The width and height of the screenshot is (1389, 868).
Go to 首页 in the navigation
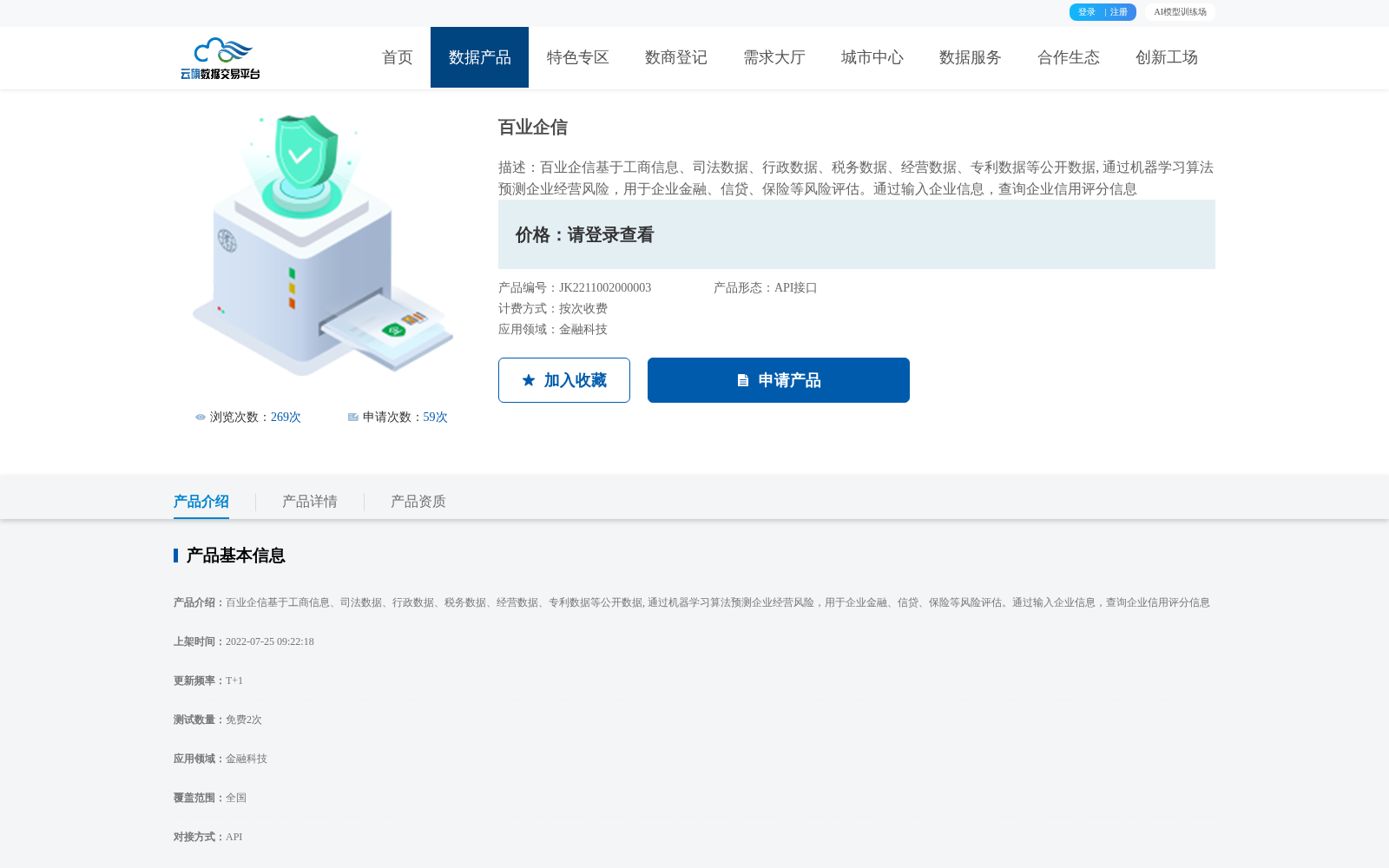pyautogui.click(x=398, y=57)
